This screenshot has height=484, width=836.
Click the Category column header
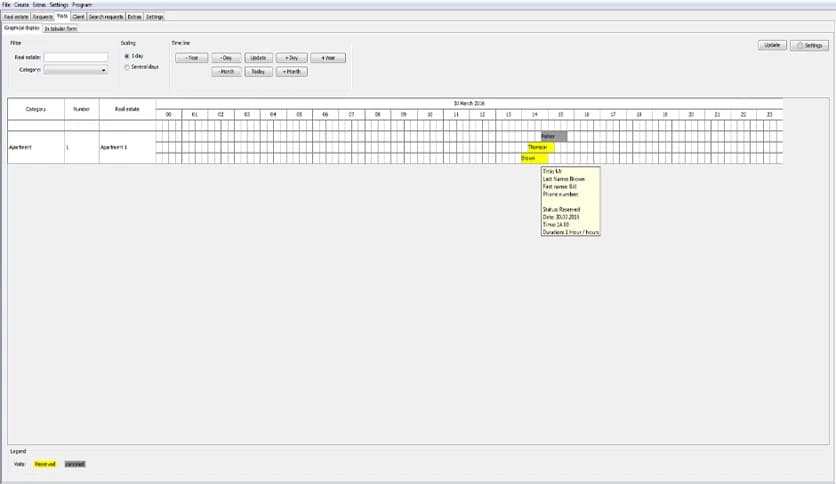coord(36,109)
